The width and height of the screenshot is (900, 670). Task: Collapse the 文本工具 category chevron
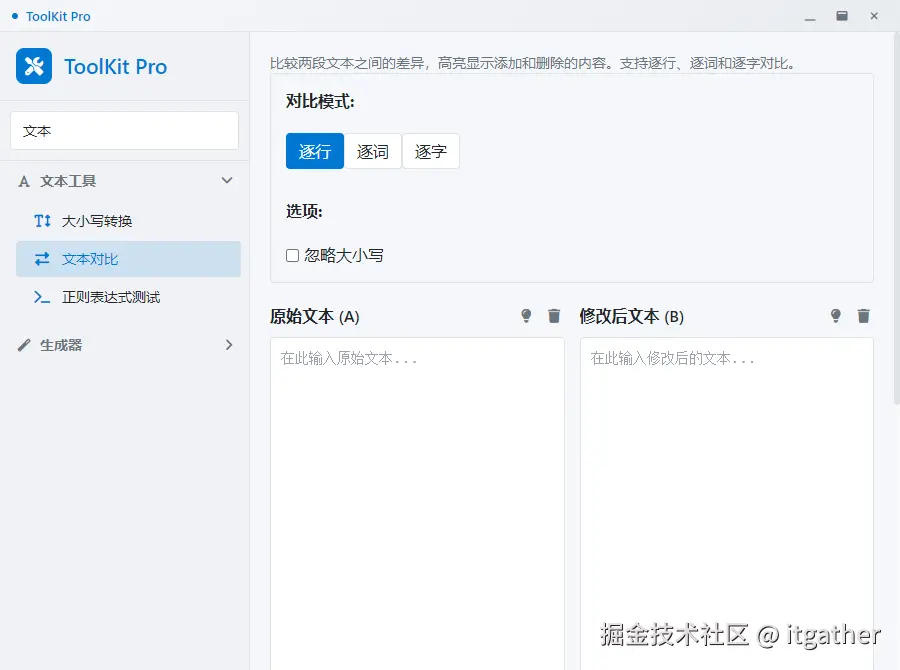tap(227, 180)
